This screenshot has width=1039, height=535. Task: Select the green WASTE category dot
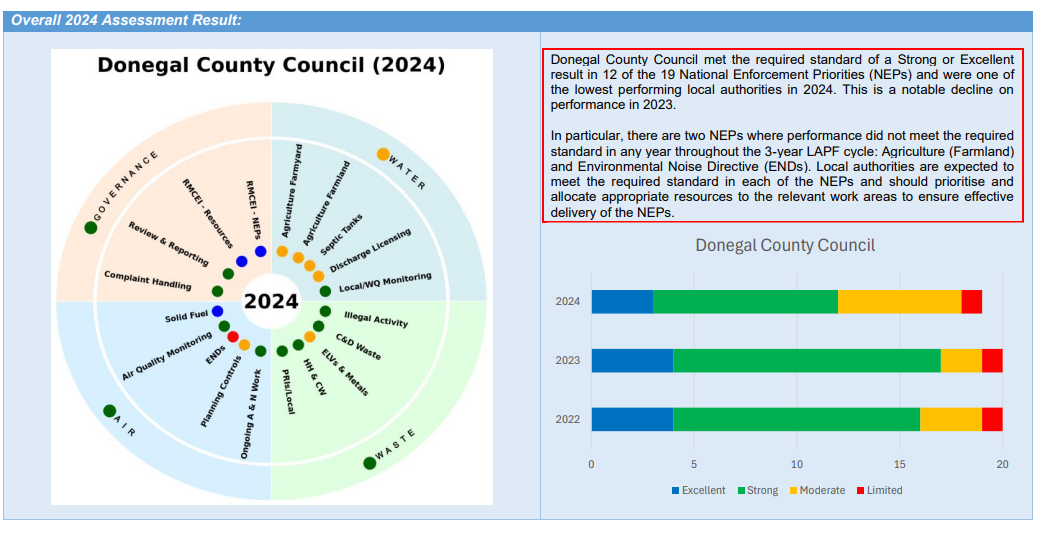369,462
